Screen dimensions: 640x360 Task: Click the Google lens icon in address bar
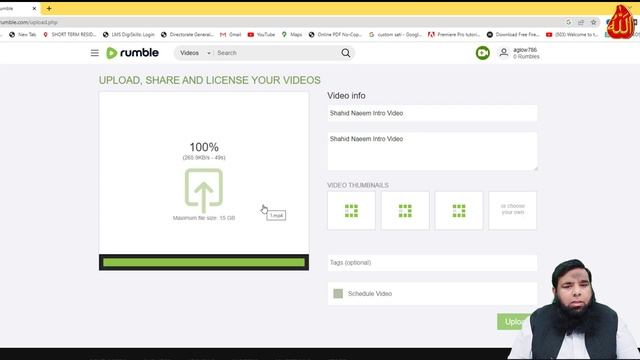pyautogui.click(x=568, y=22)
